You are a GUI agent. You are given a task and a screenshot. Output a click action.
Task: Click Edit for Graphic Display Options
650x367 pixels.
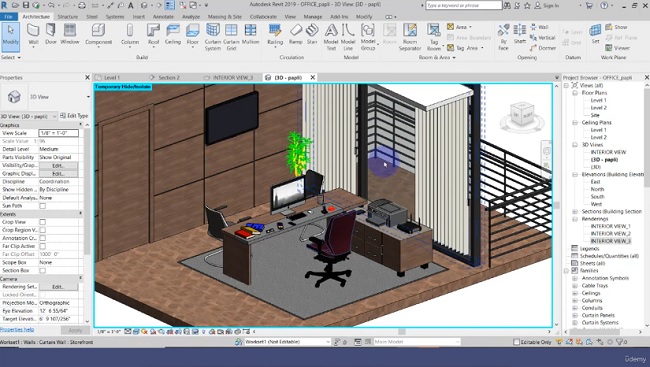[58, 174]
